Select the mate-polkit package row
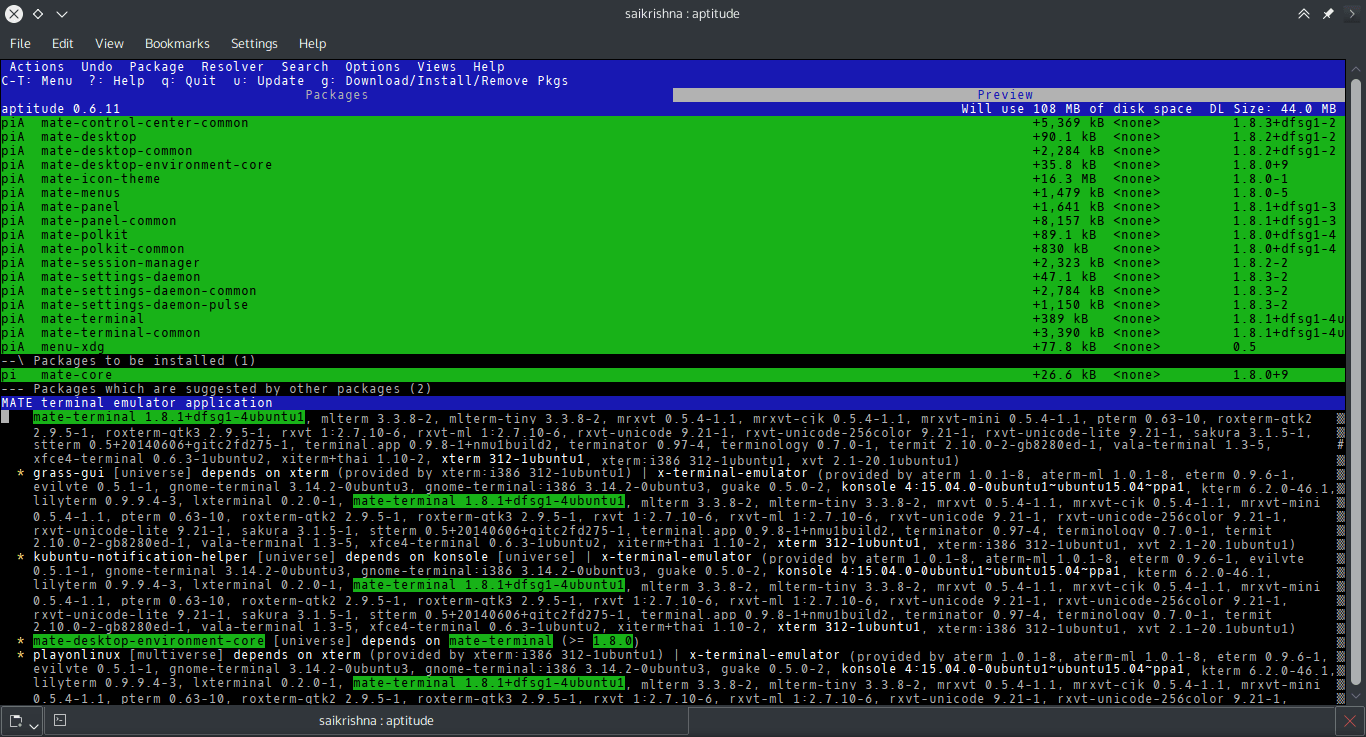 click(x=673, y=235)
